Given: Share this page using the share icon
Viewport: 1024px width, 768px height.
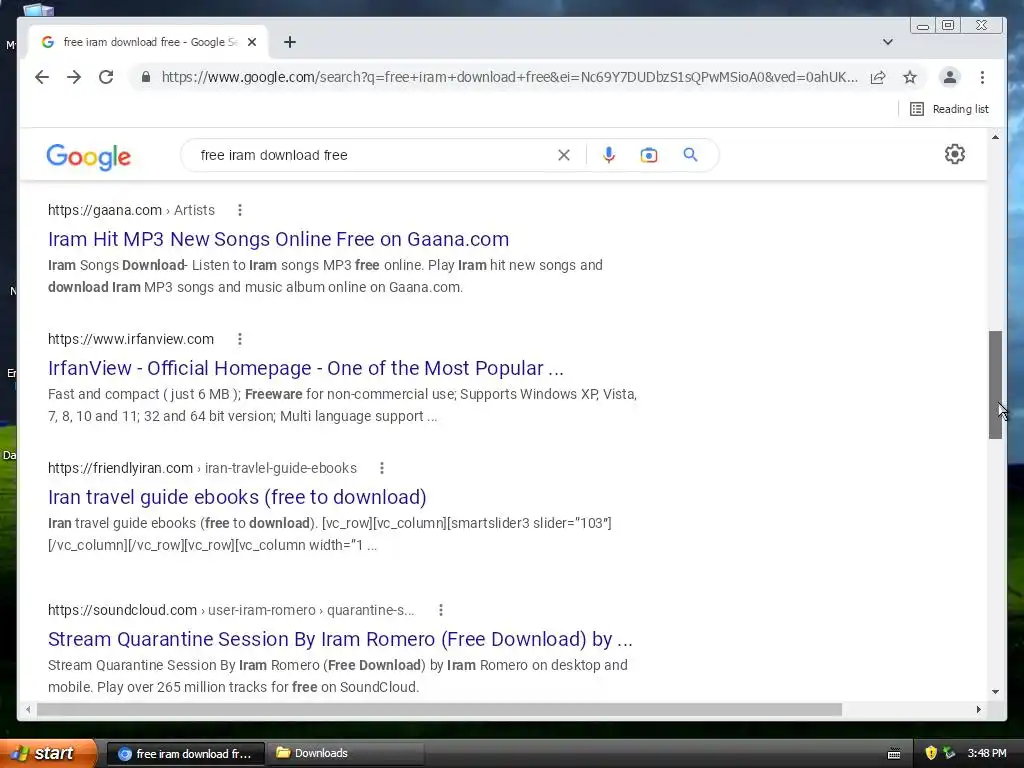Looking at the screenshot, I should click(878, 77).
